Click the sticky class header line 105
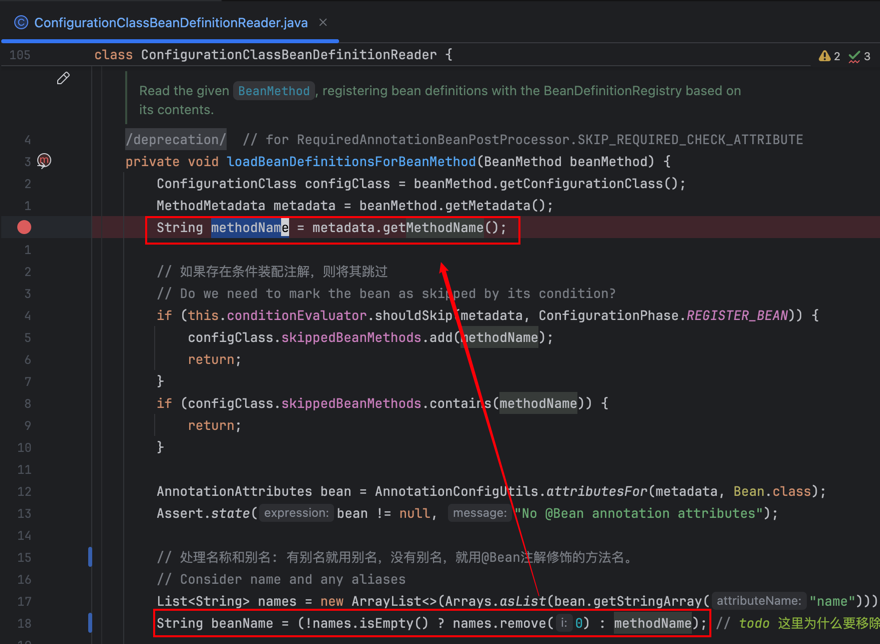 coord(272,55)
